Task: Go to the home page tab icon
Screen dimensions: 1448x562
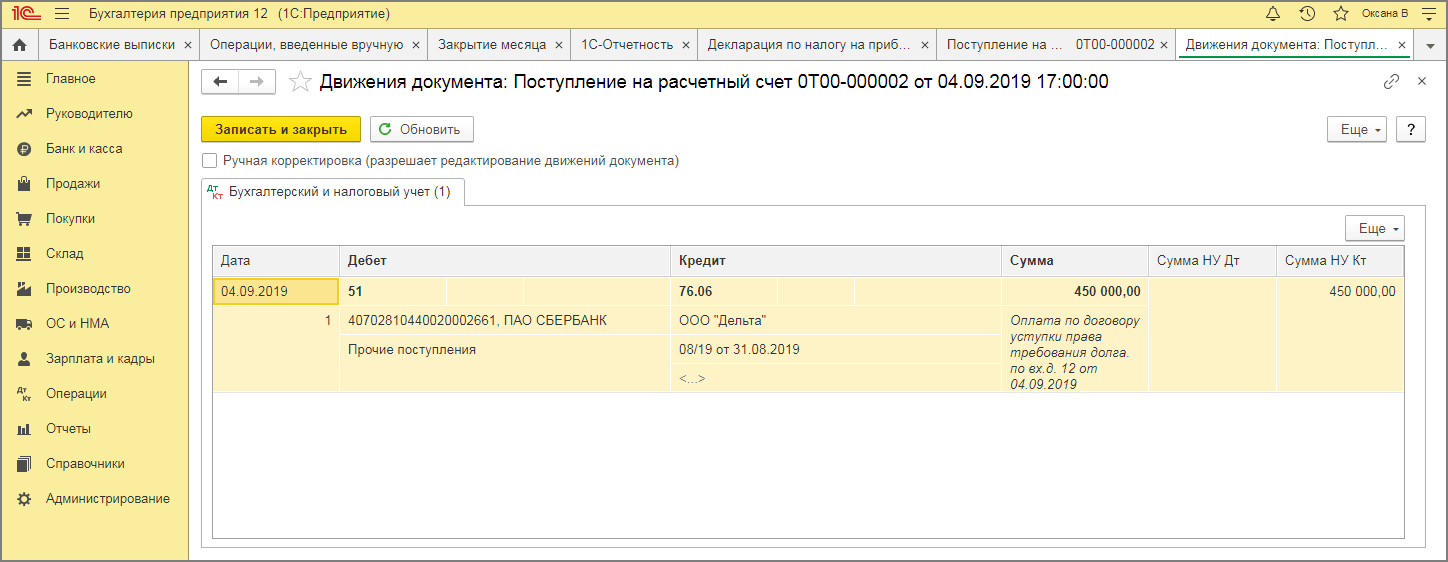Action: pyautogui.click(x=18, y=45)
